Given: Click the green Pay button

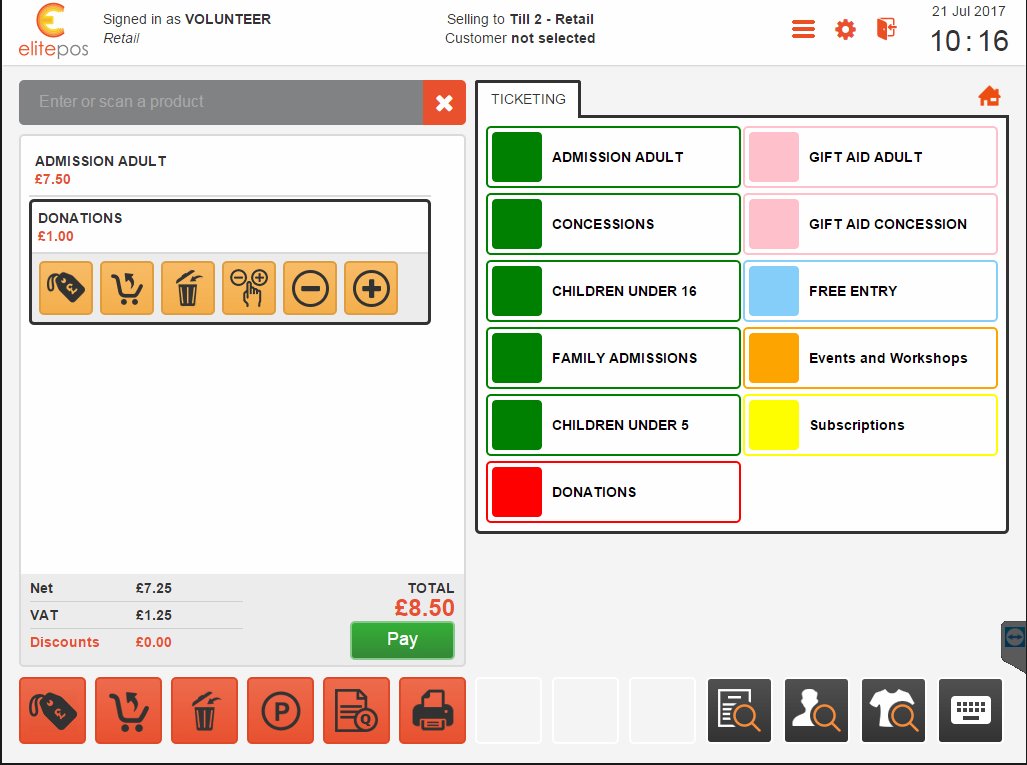Looking at the screenshot, I should pyautogui.click(x=402, y=640).
